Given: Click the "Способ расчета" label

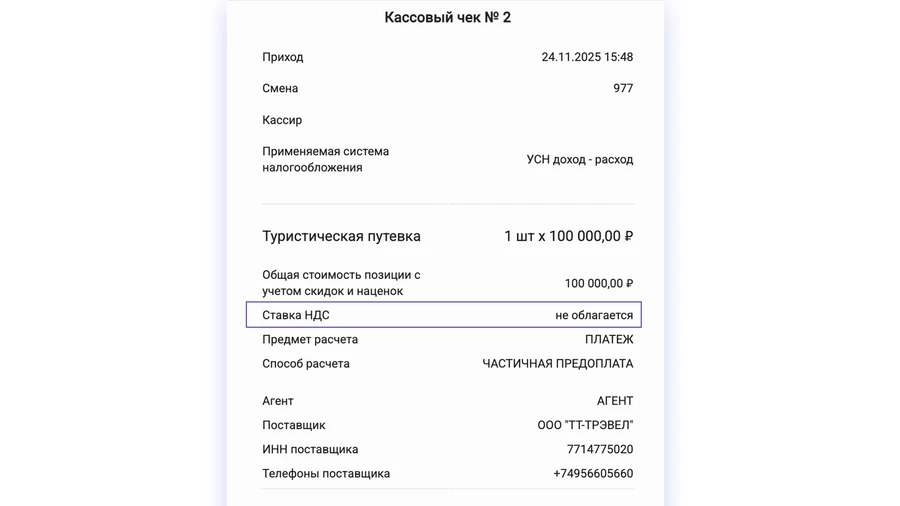Looking at the screenshot, I should tap(306, 364).
